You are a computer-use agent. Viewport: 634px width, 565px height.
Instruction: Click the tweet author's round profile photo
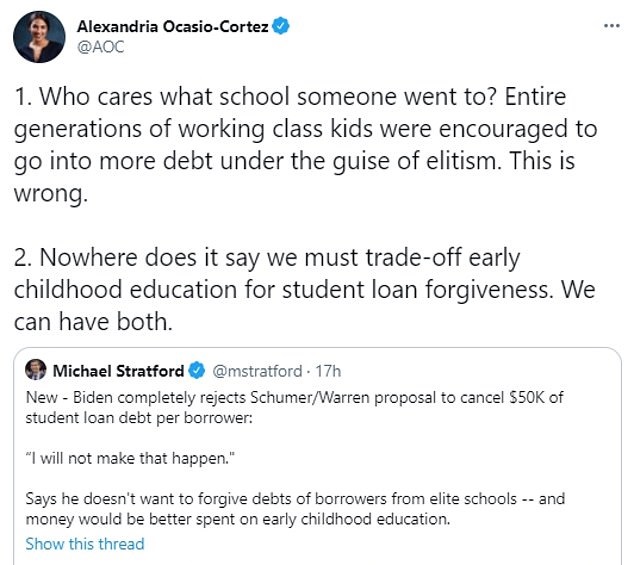[39, 38]
